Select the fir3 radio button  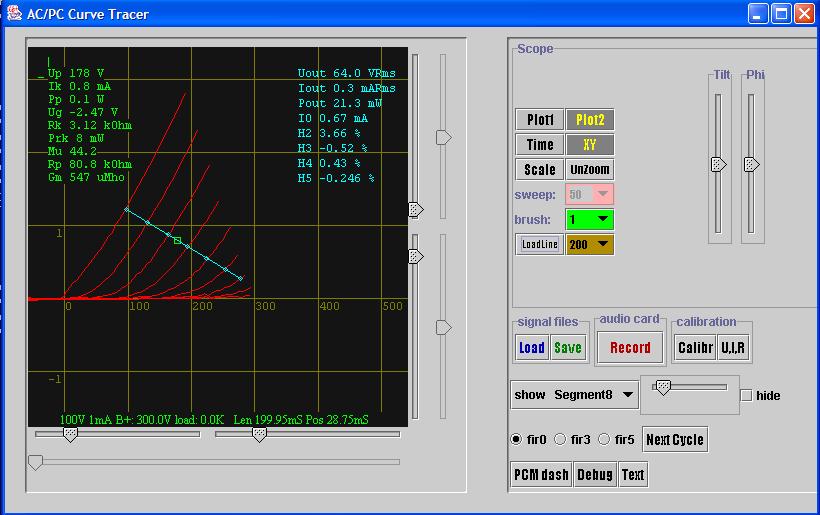pyautogui.click(x=560, y=439)
